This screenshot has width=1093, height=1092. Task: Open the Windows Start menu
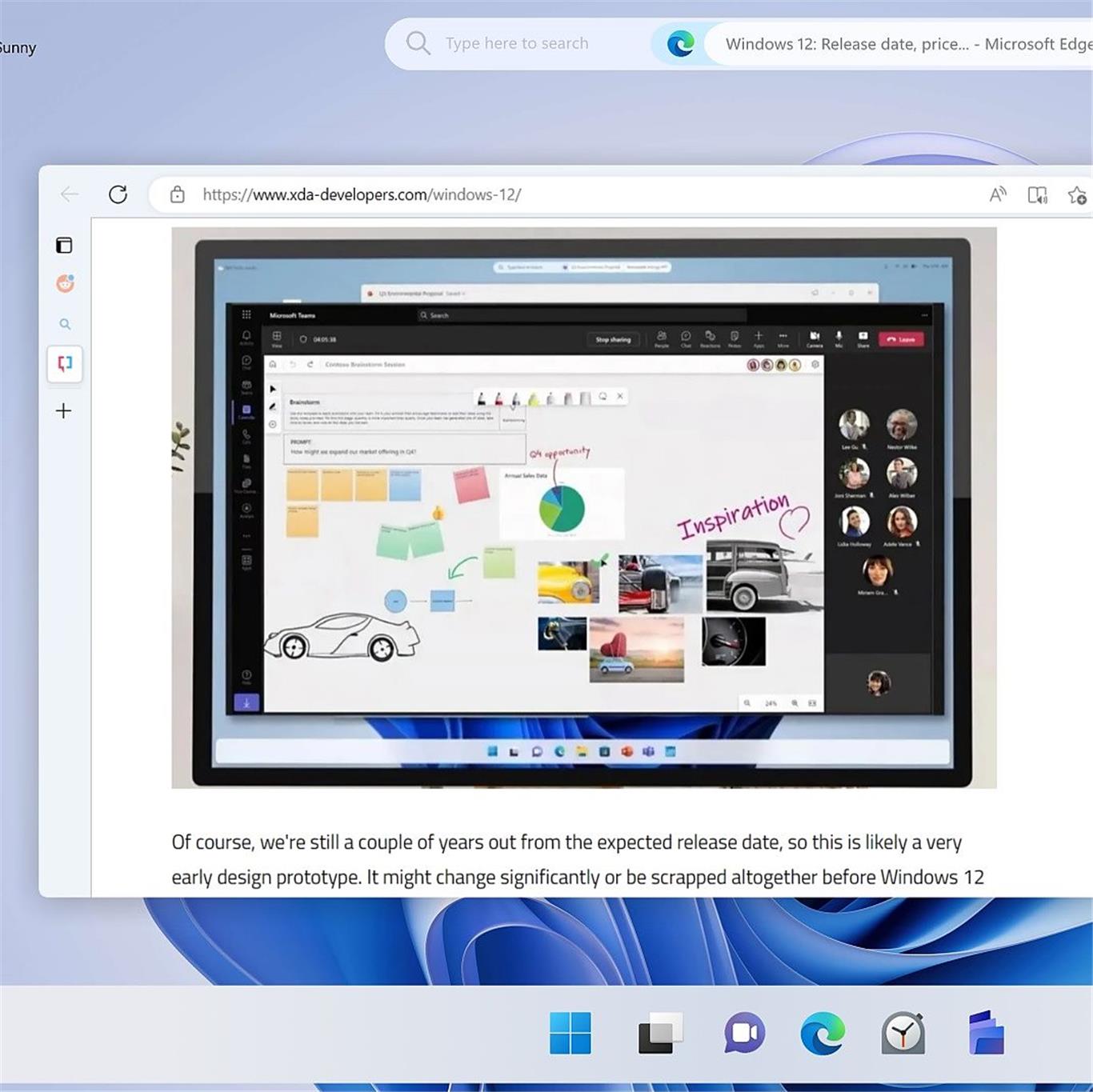[x=571, y=1033]
